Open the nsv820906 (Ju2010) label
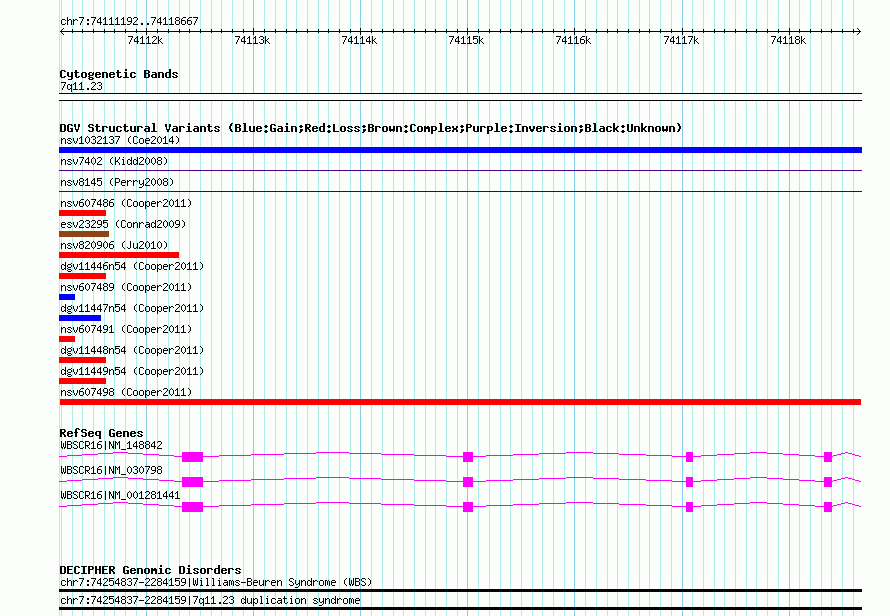The width and height of the screenshot is (890, 616). pyautogui.click(x=114, y=245)
